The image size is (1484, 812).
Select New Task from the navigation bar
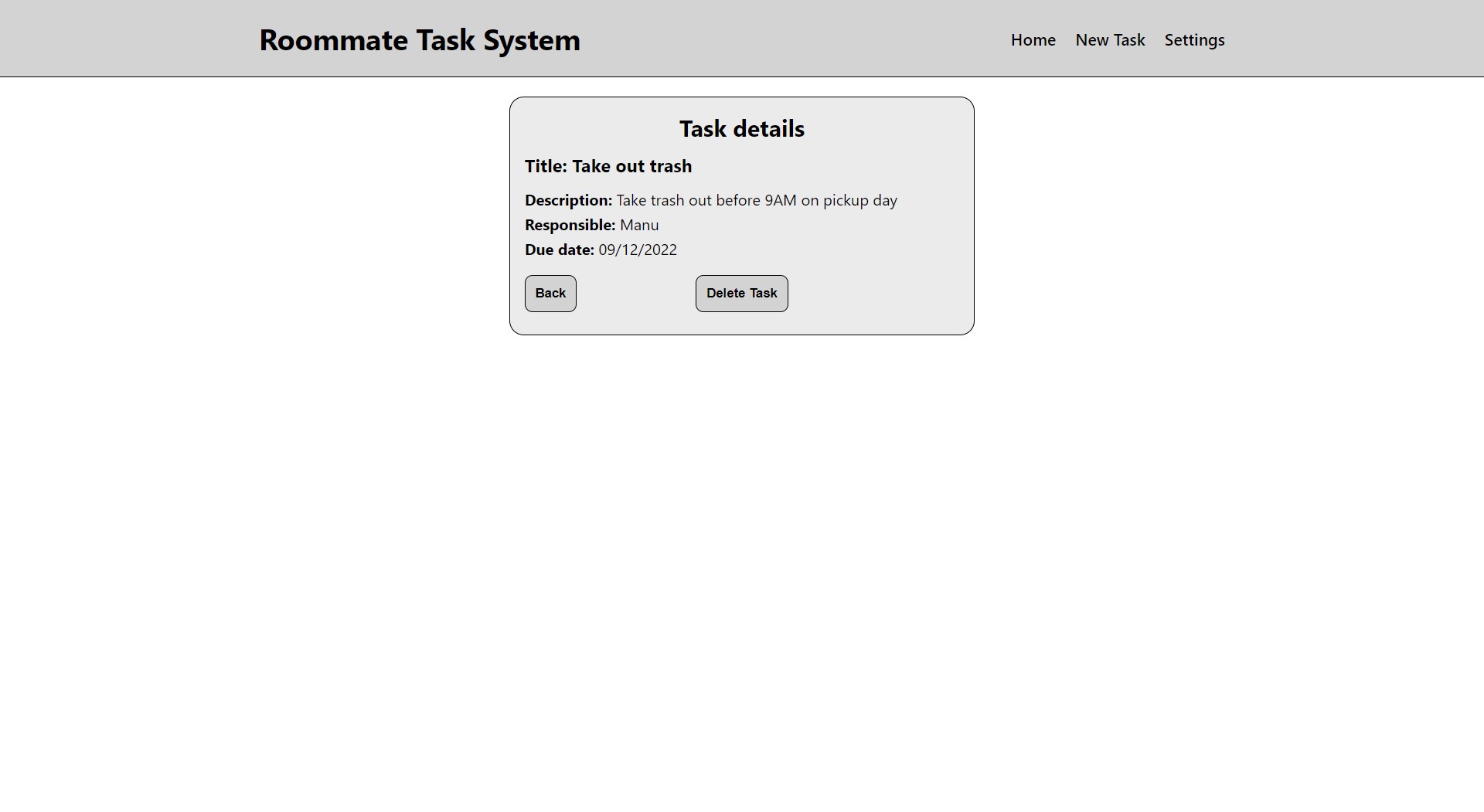click(1110, 40)
